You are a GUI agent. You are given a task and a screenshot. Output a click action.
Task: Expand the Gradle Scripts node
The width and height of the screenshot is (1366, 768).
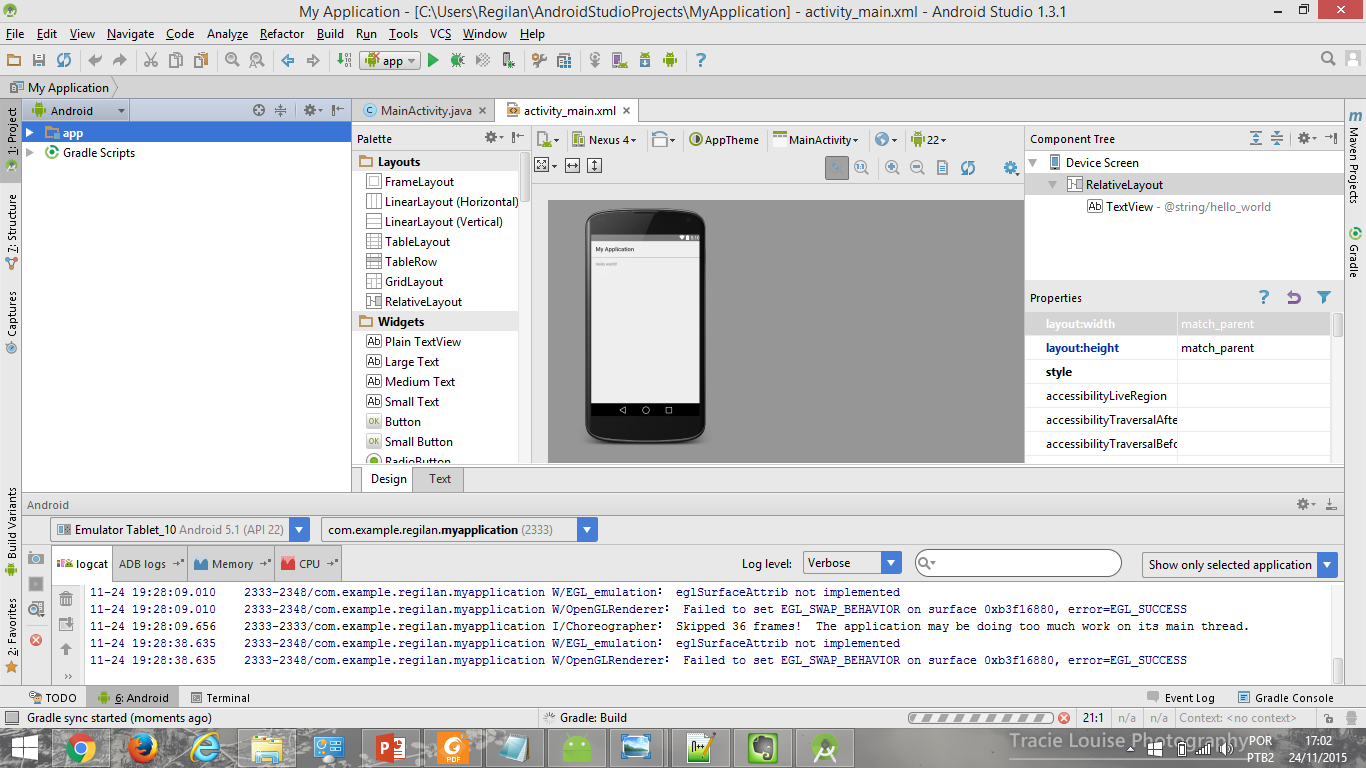30,153
